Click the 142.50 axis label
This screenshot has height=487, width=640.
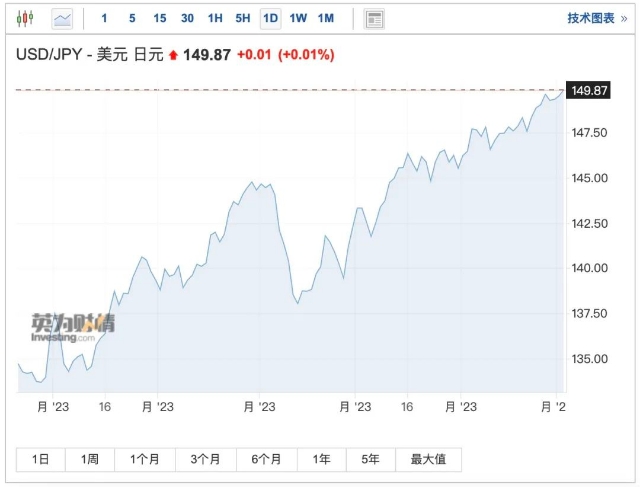click(589, 223)
